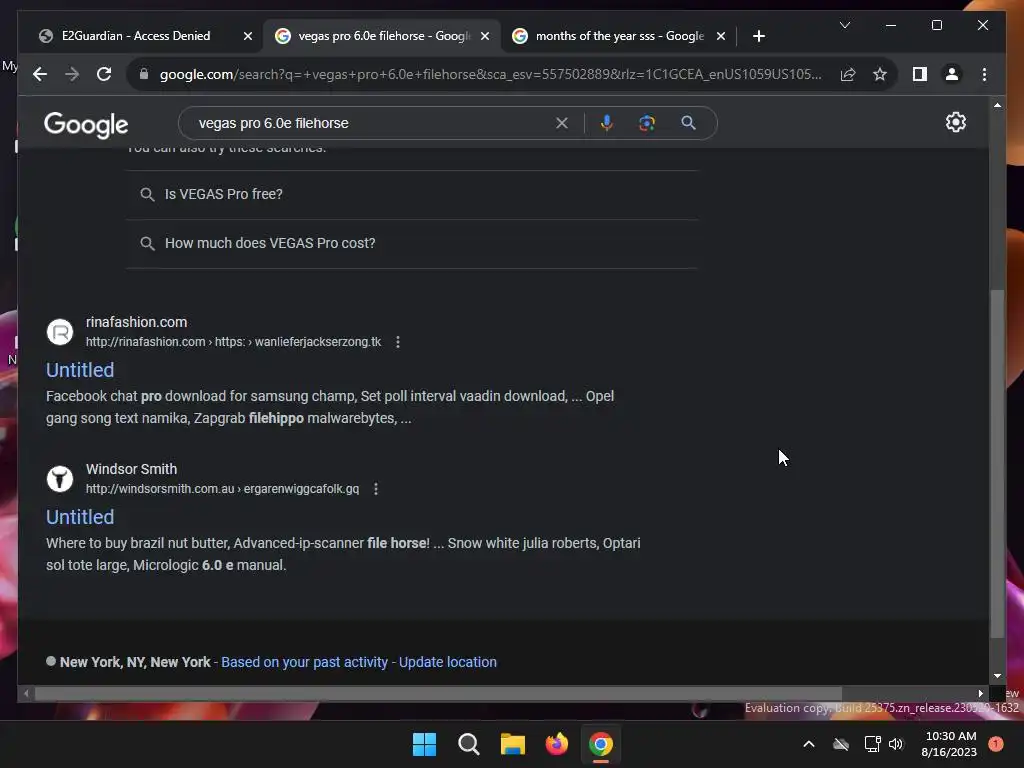Viewport: 1024px width, 768px height.
Task: Switch to months of the year tab
Action: point(619,36)
